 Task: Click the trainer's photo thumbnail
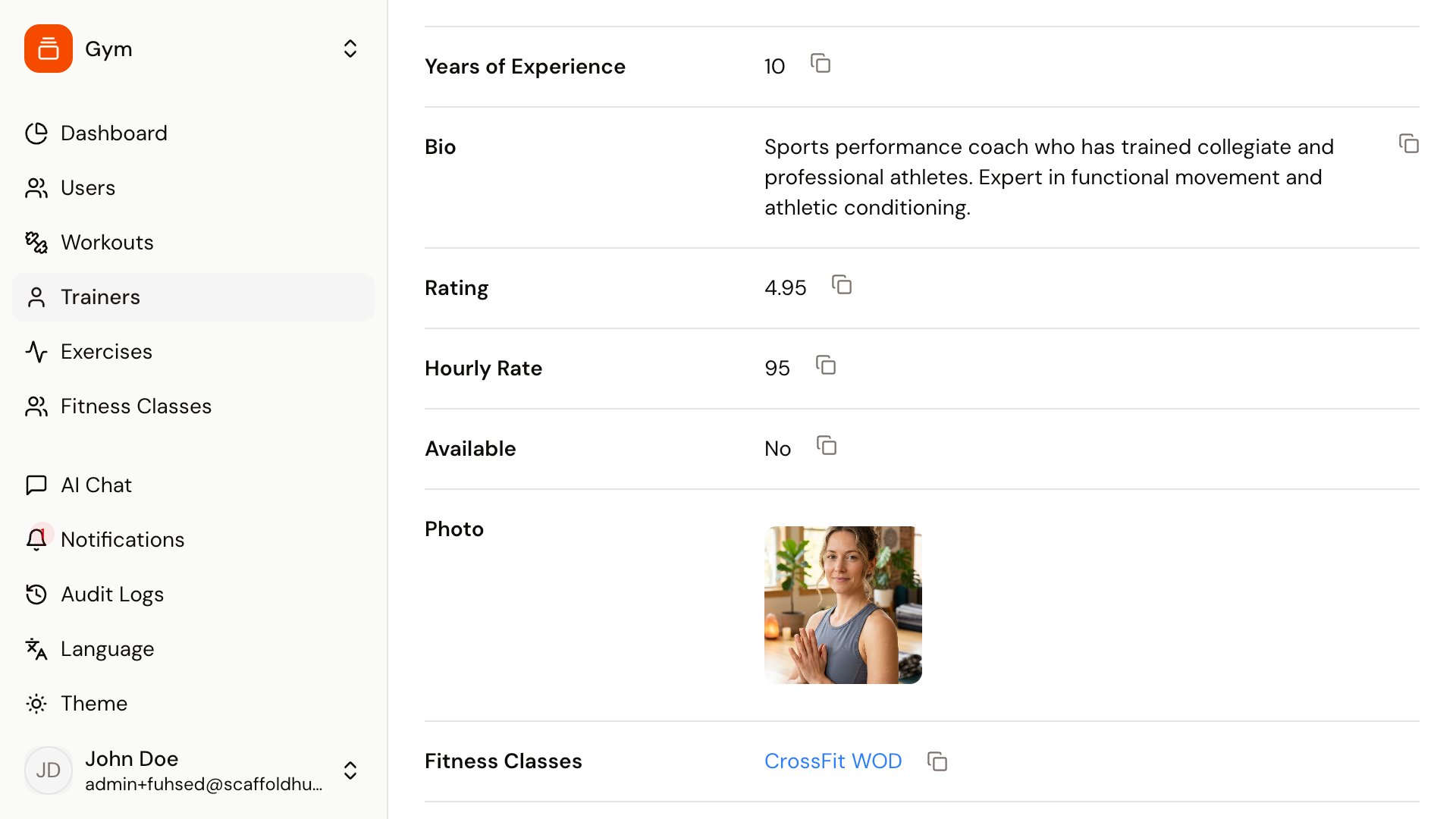[843, 604]
